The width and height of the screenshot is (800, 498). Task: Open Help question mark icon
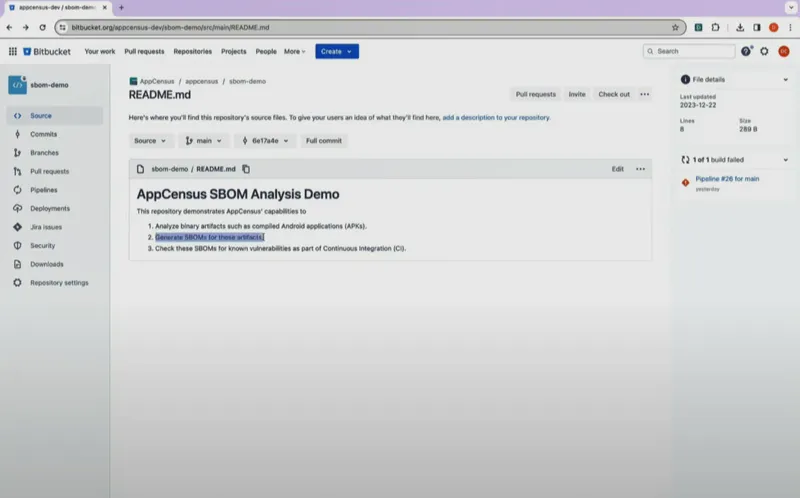coord(746,51)
